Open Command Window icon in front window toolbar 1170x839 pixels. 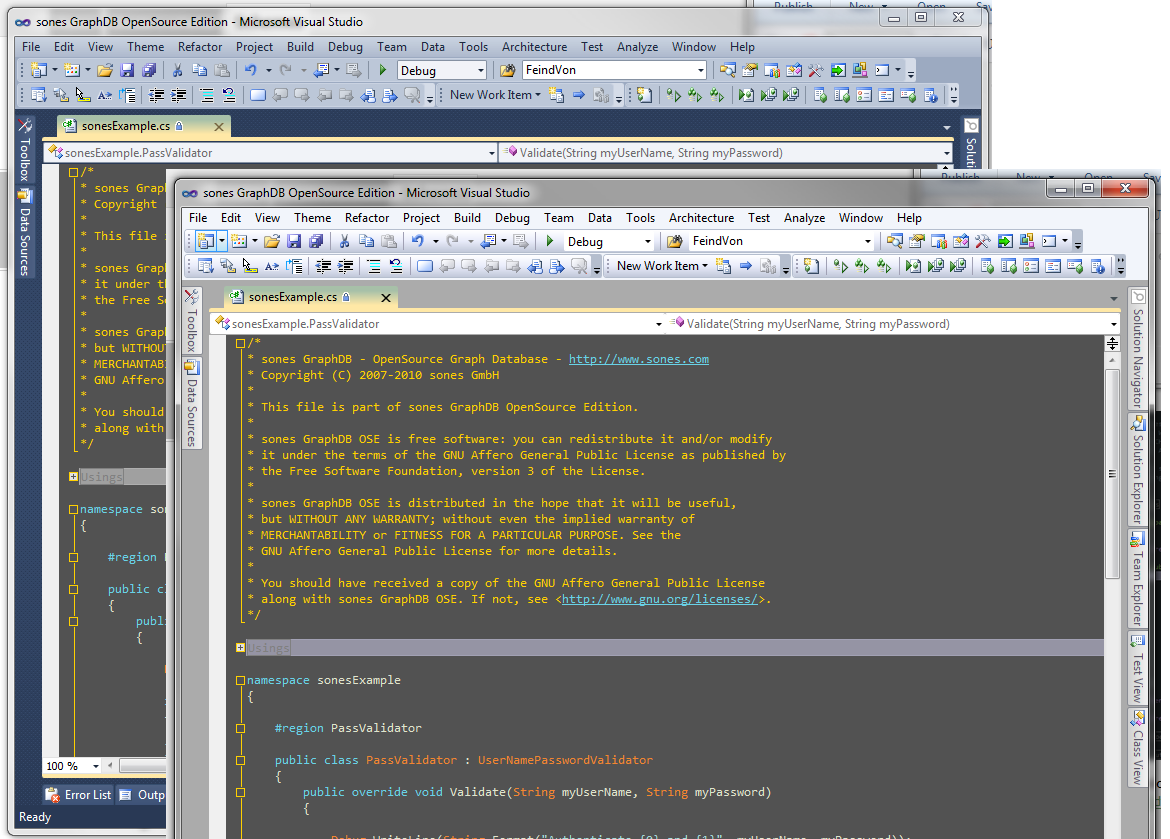pos(1049,241)
